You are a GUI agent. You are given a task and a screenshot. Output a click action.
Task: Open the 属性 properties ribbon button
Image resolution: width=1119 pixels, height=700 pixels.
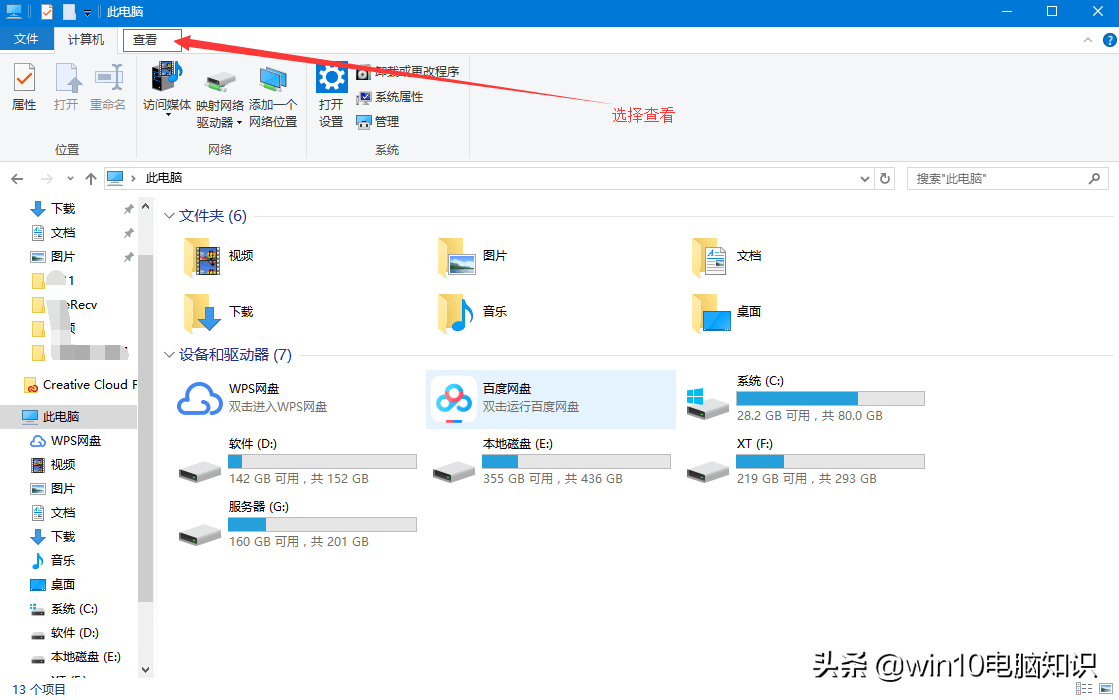click(x=24, y=86)
